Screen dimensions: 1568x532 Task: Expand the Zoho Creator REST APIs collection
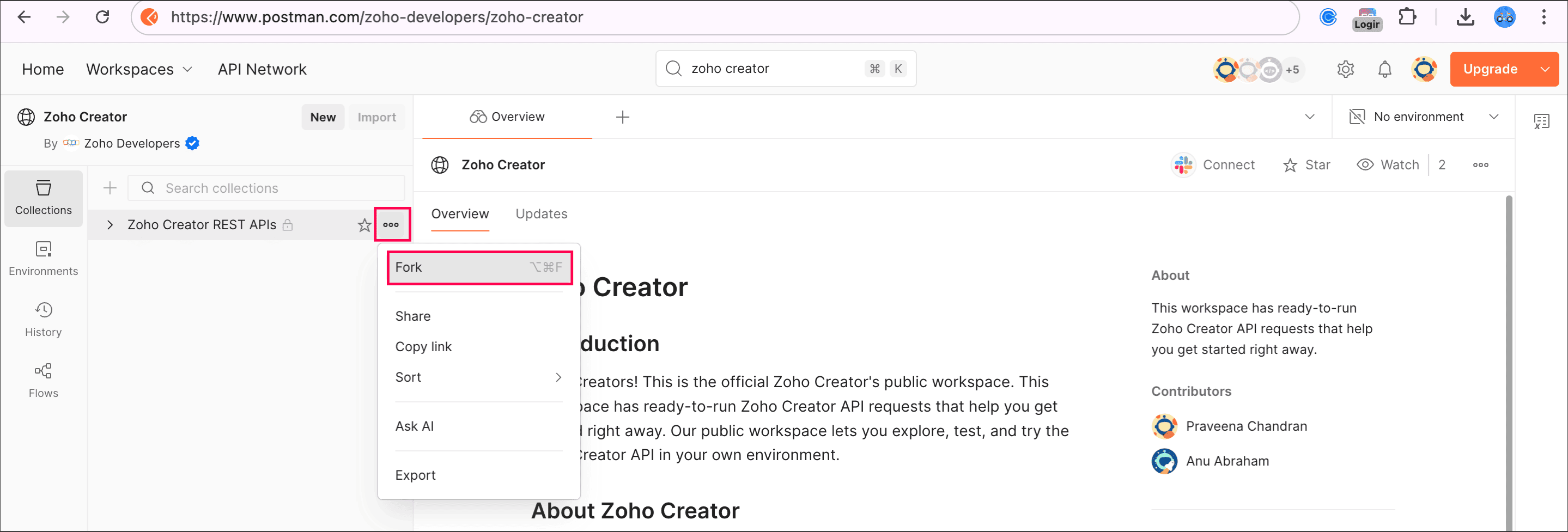(x=110, y=225)
